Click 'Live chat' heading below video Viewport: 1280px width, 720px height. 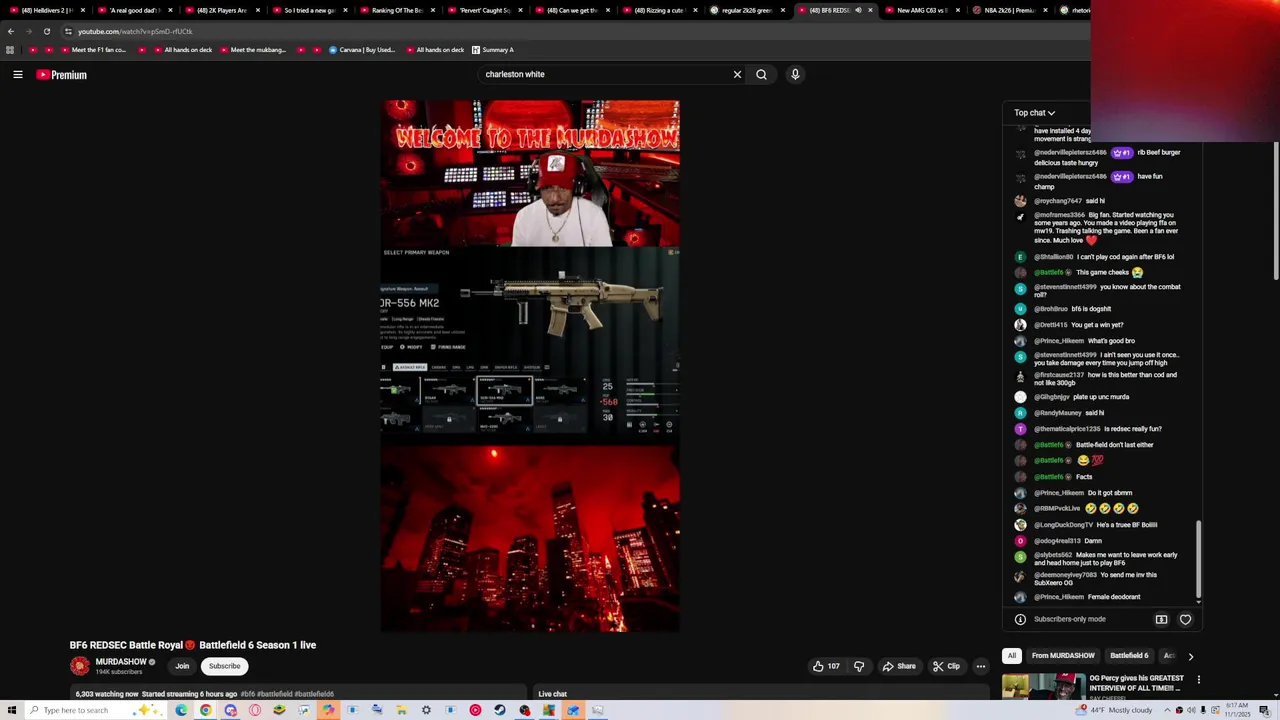click(x=552, y=694)
